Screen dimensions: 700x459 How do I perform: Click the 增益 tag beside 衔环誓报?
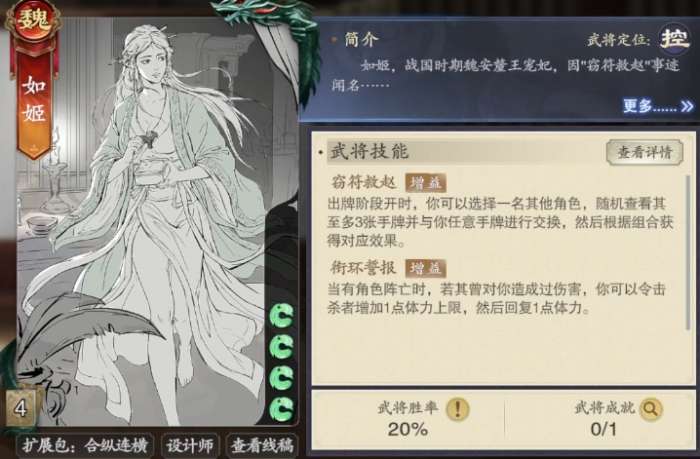425,268
